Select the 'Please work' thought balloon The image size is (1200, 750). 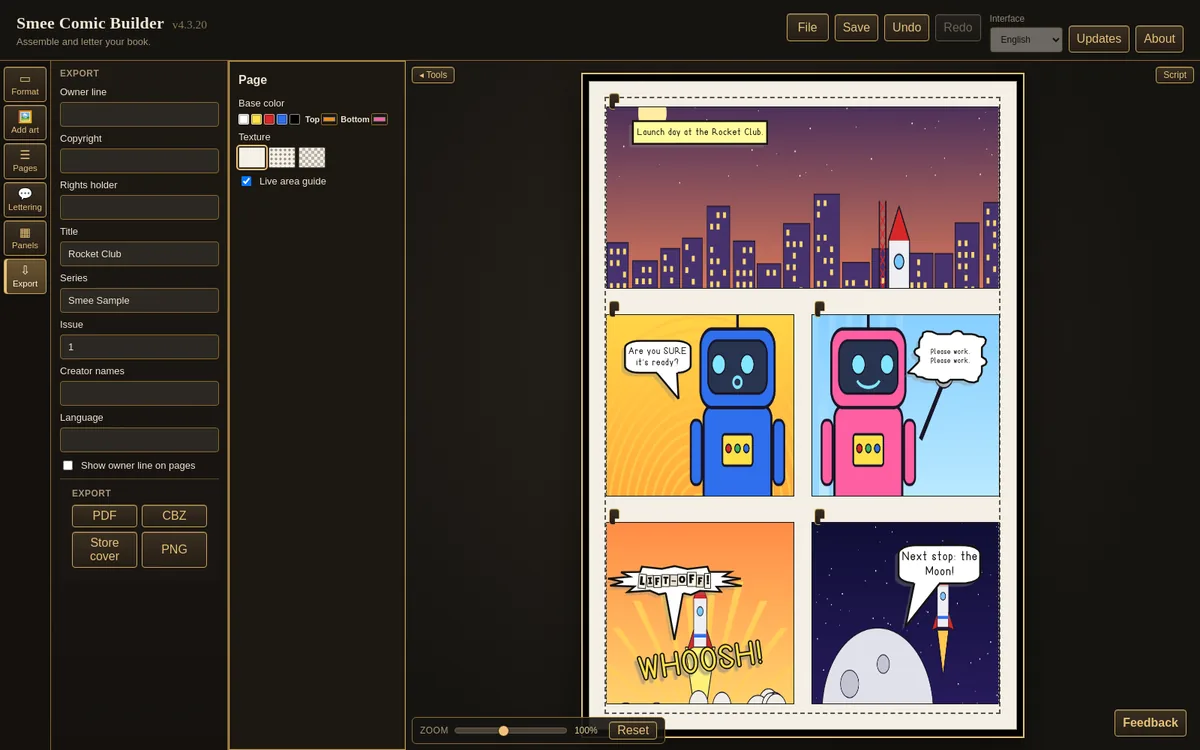pos(949,356)
